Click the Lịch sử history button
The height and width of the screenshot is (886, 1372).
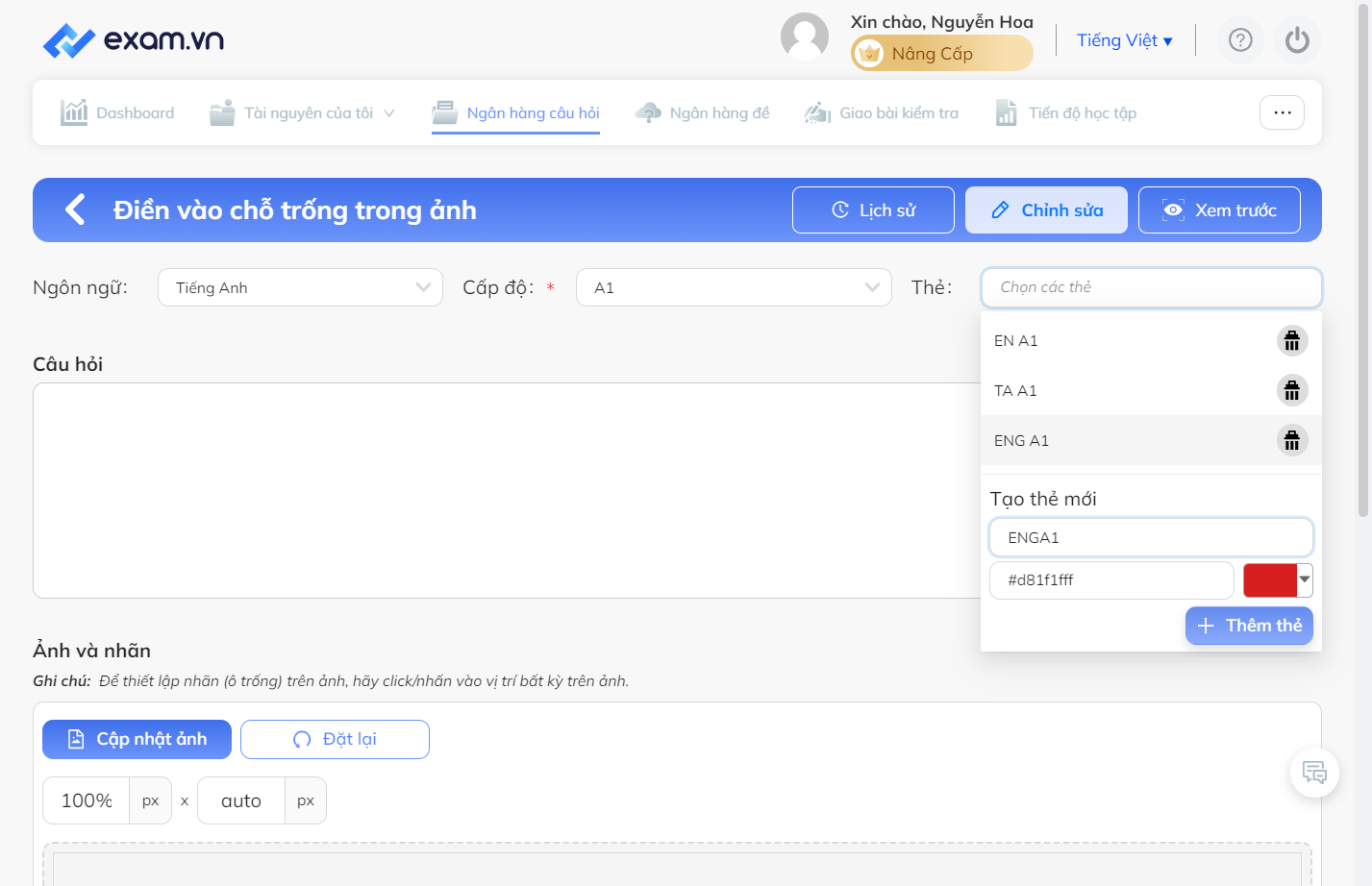point(873,209)
